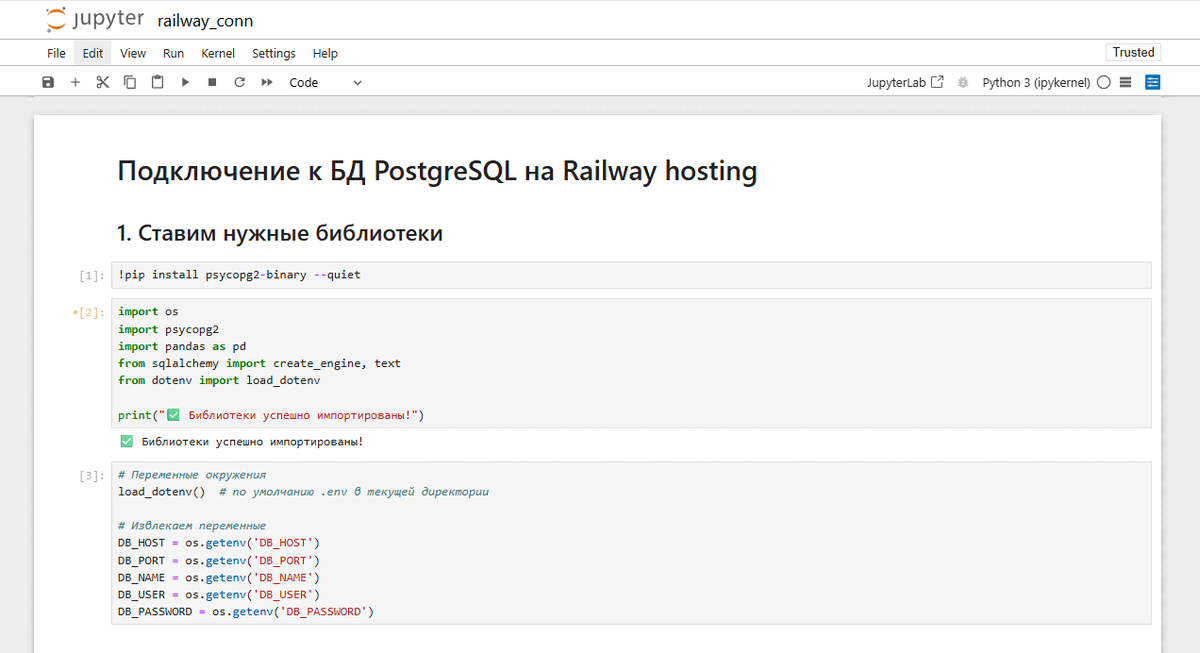Copy the selected cell from the toolbar
The height and width of the screenshot is (653, 1200).
point(130,83)
